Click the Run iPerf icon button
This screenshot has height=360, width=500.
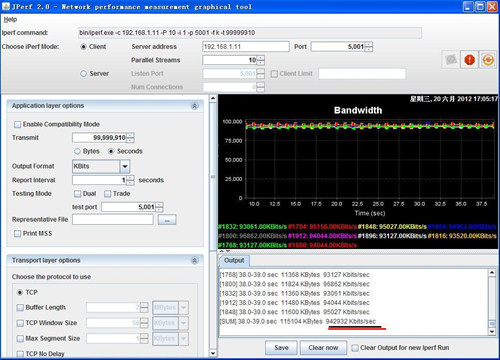[451, 60]
